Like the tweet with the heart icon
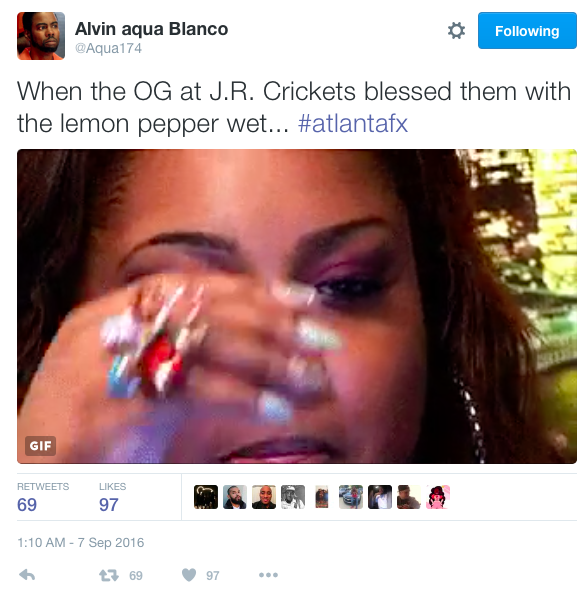The height and width of the screenshot is (595, 586). 189,575
